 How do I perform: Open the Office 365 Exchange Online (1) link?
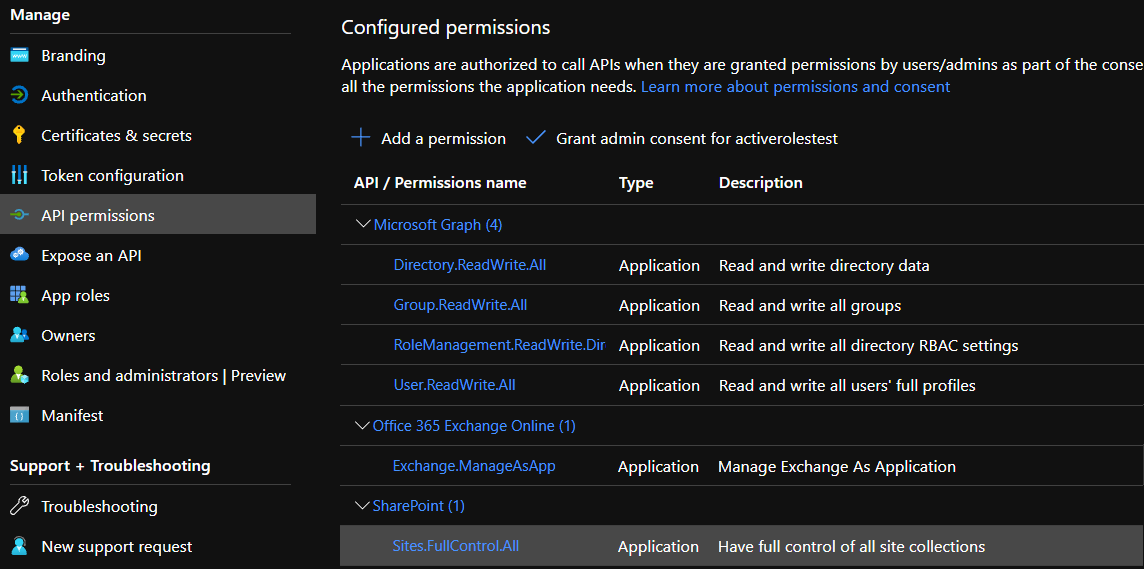pyautogui.click(x=474, y=425)
